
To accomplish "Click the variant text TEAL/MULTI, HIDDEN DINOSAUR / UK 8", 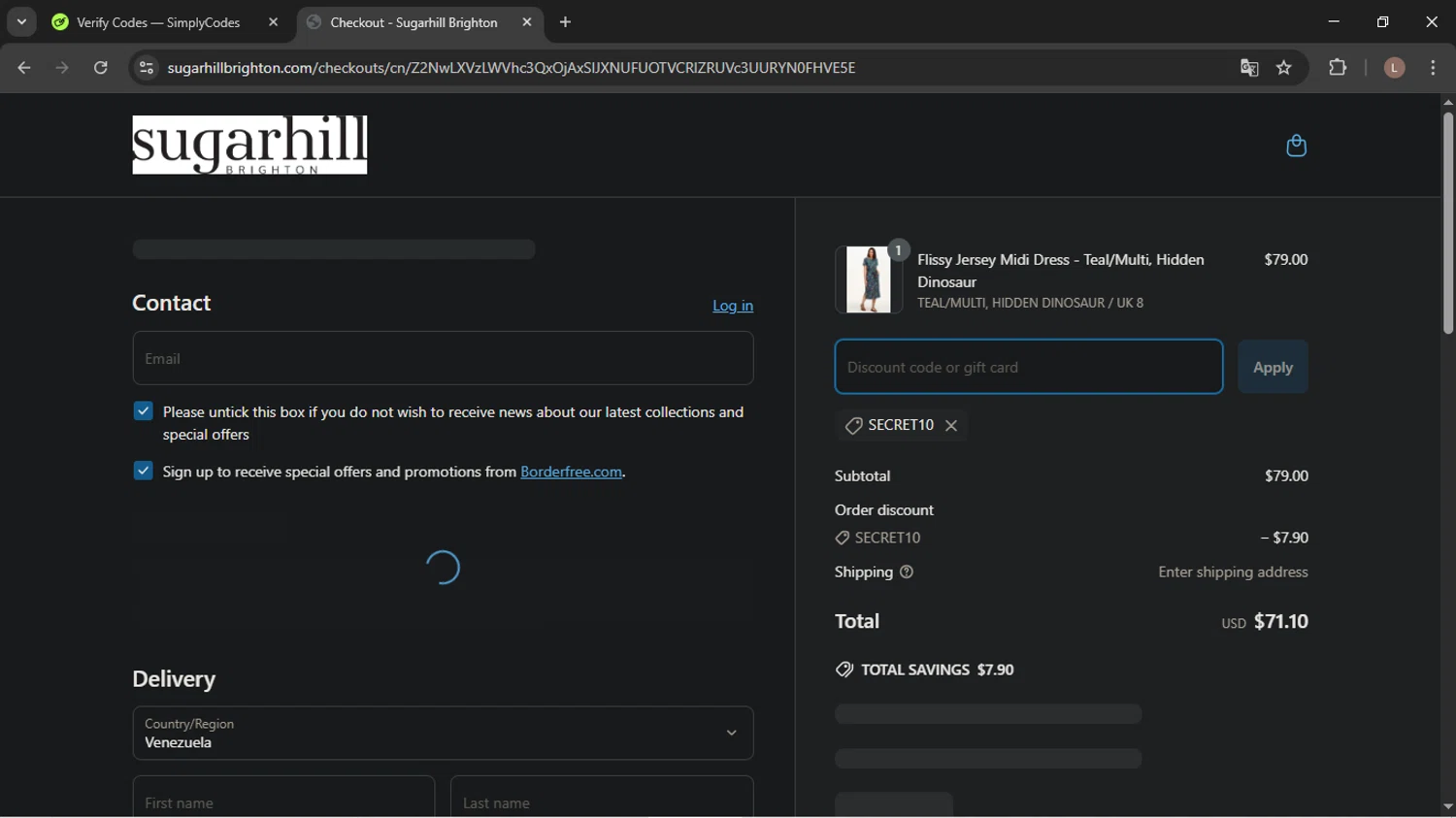I will coord(1030,303).
